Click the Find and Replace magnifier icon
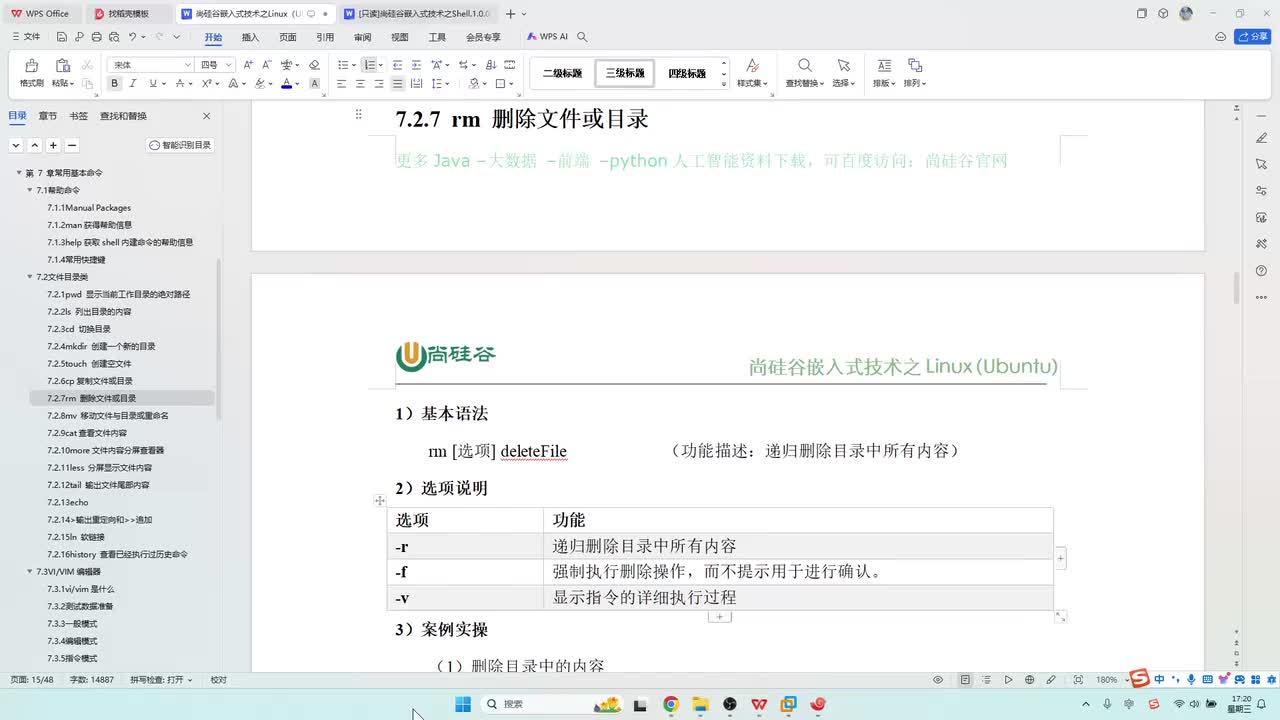This screenshot has height=720, width=1280. (805, 66)
